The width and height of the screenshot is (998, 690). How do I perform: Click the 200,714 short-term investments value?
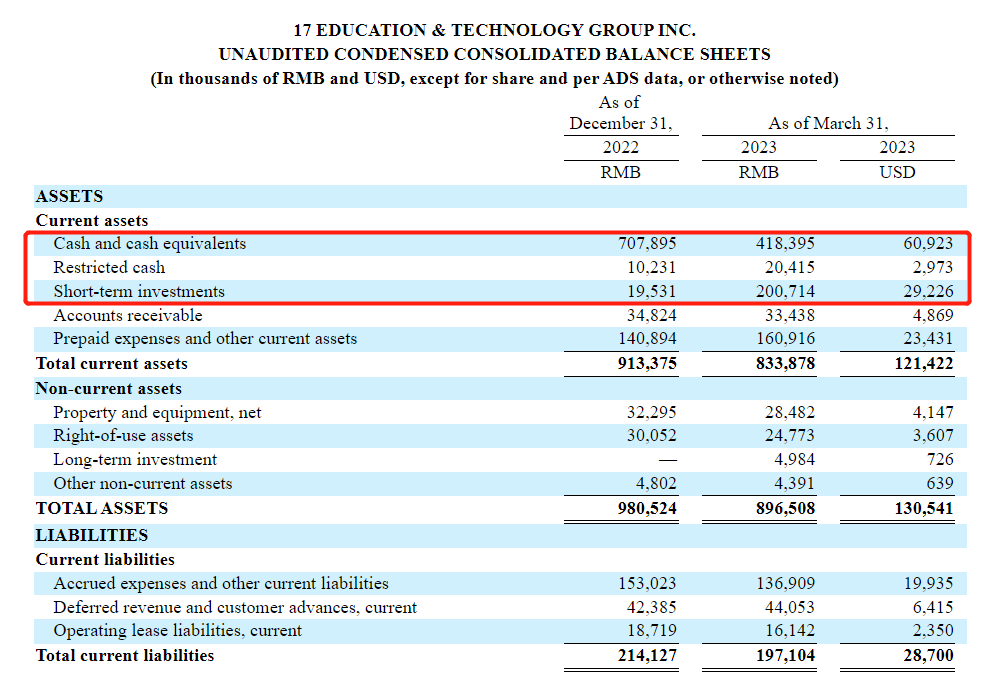click(x=785, y=291)
